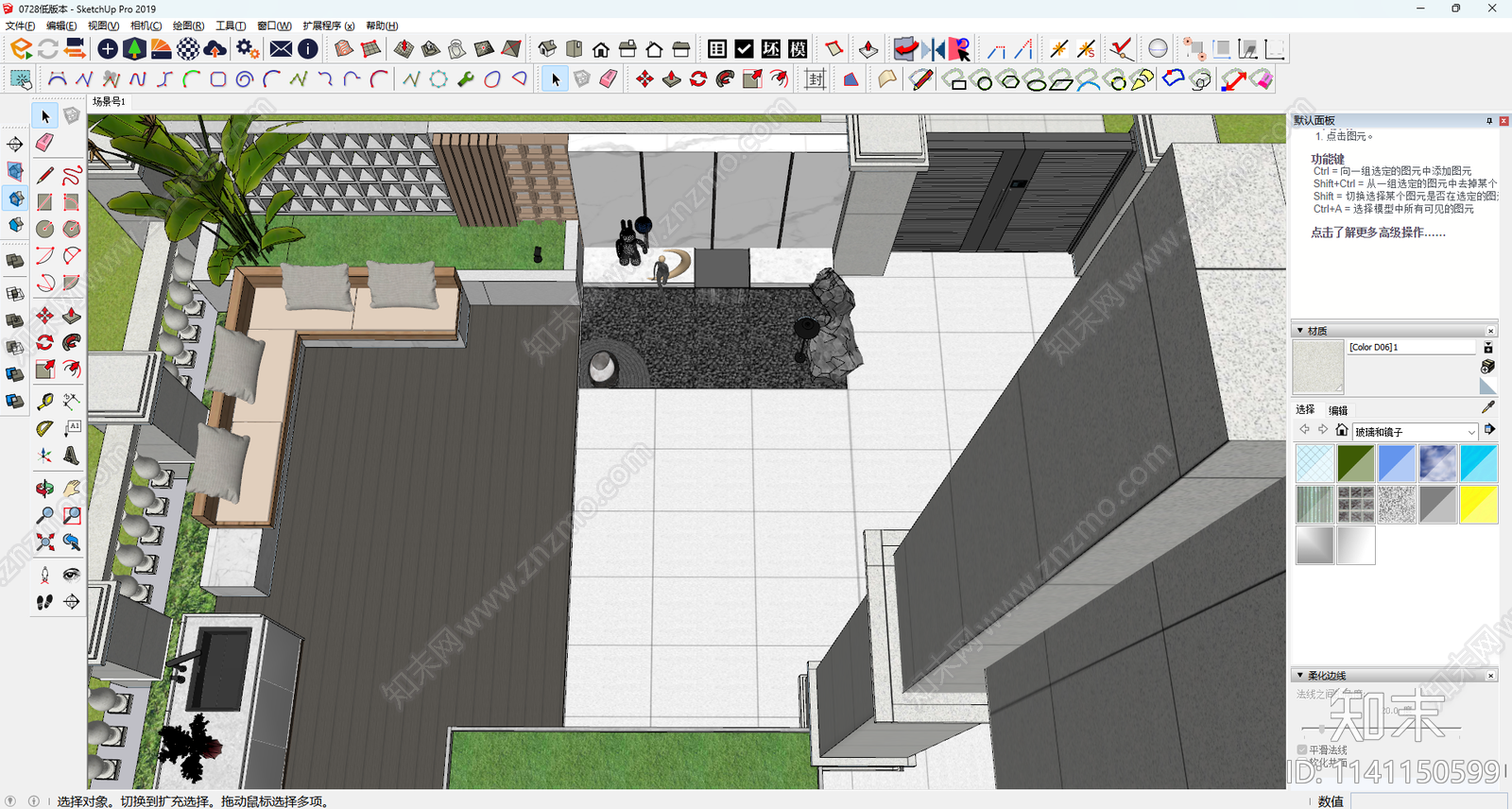The image size is (1512, 809).
Task: Open the material library dropdown 玻璃和镜子
Action: (x=1415, y=432)
